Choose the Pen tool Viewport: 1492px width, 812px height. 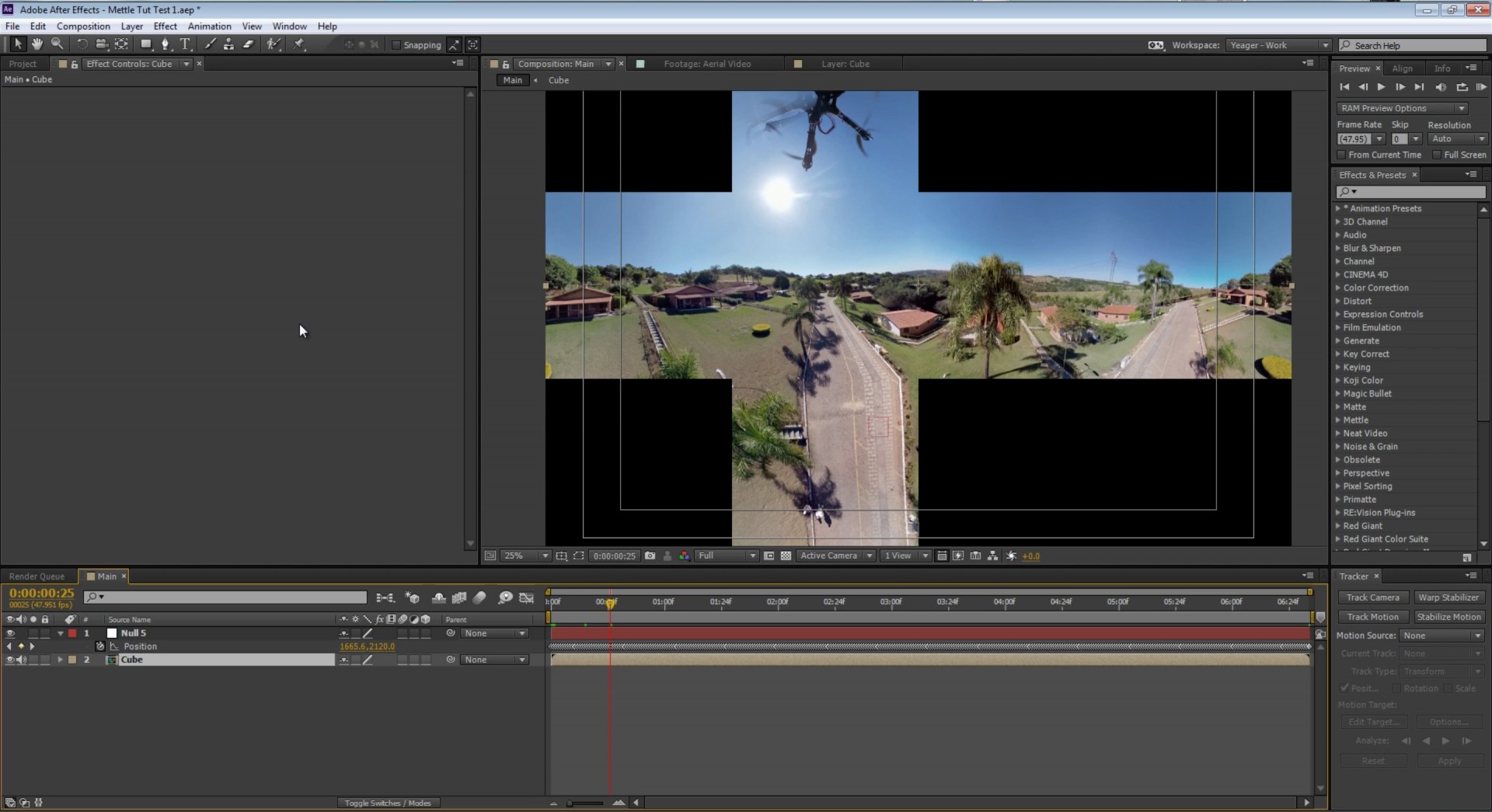click(166, 44)
